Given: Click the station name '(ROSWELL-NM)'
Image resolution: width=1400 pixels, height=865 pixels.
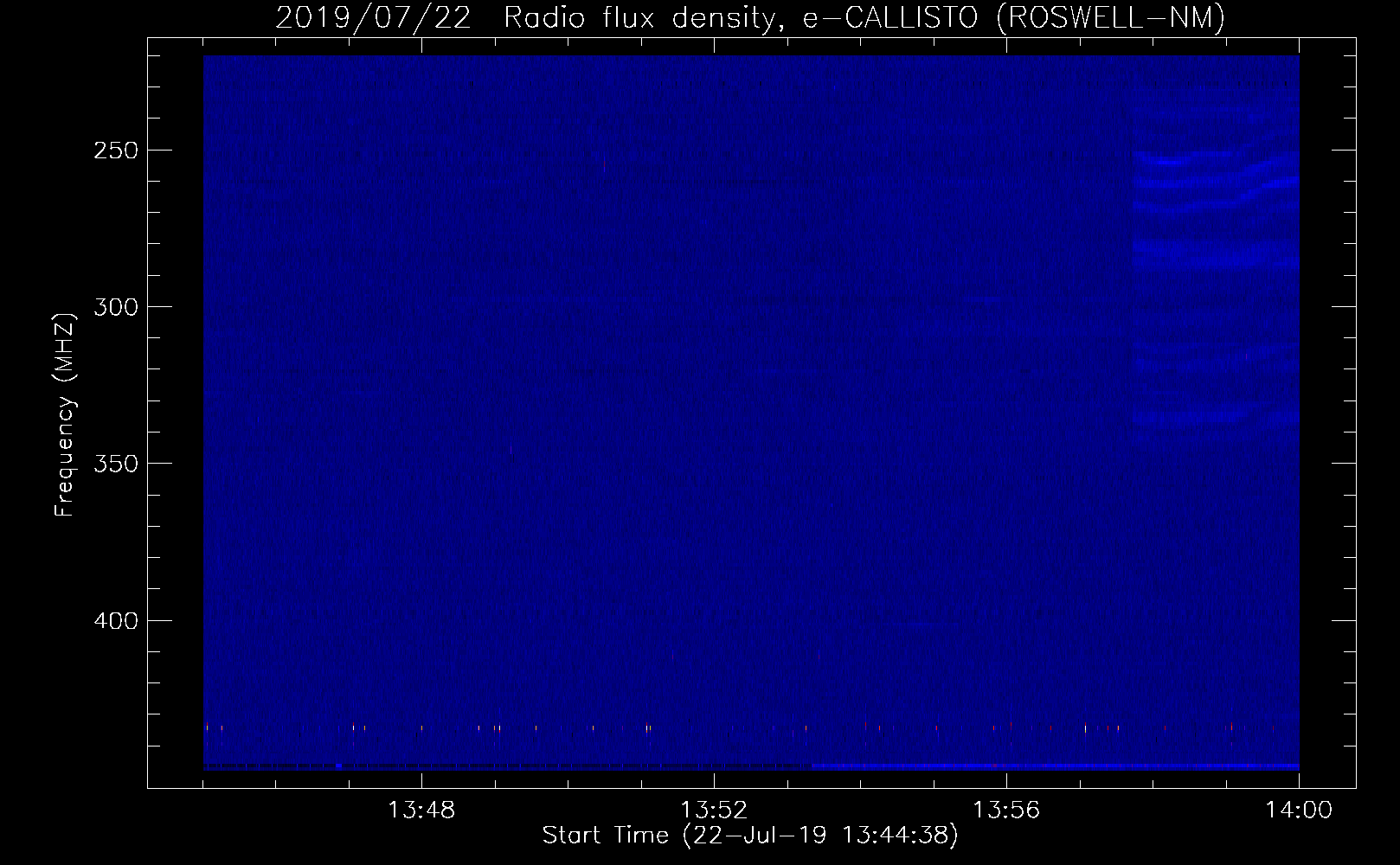Looking at the screenshot, I should pyautogui.click(x=1111, y=18).
